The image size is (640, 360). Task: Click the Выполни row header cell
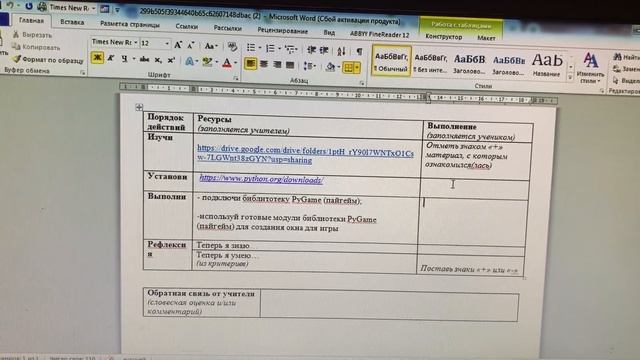tap(168, 215)
